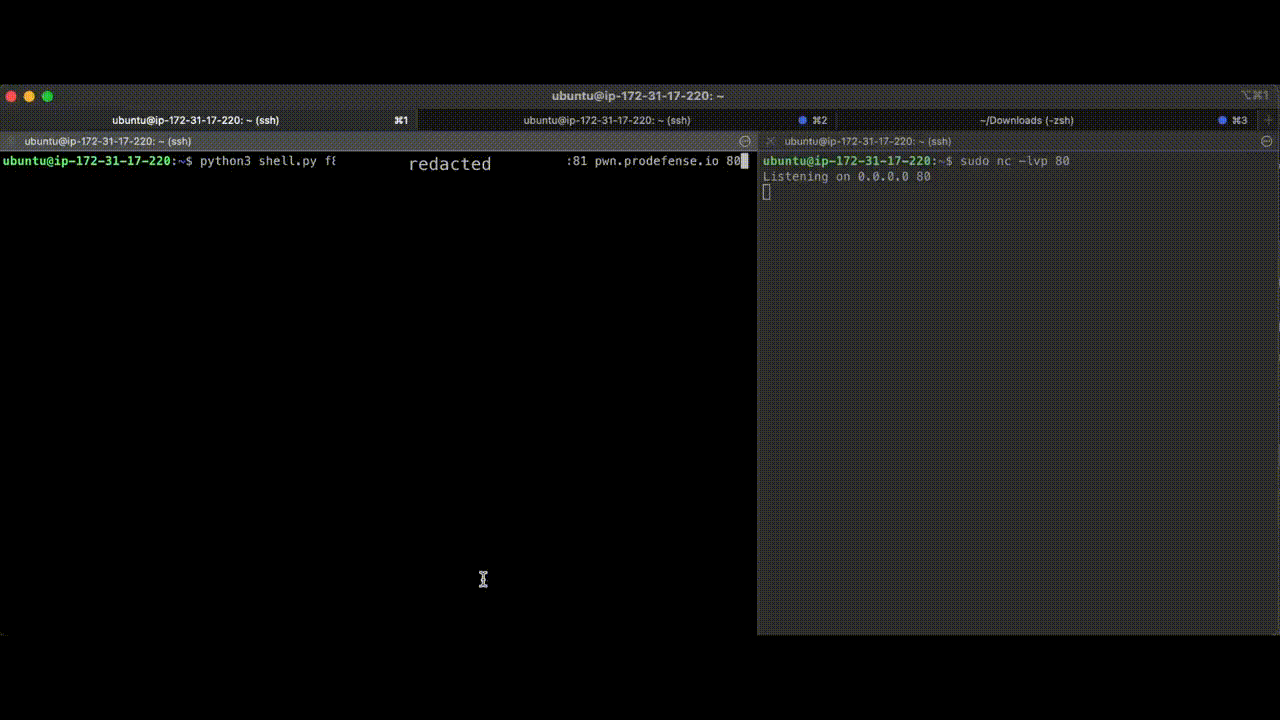This screenshot has width=1280, height=720.
Task: Click the python3 shell.py command text
Action: click(257, 161)
